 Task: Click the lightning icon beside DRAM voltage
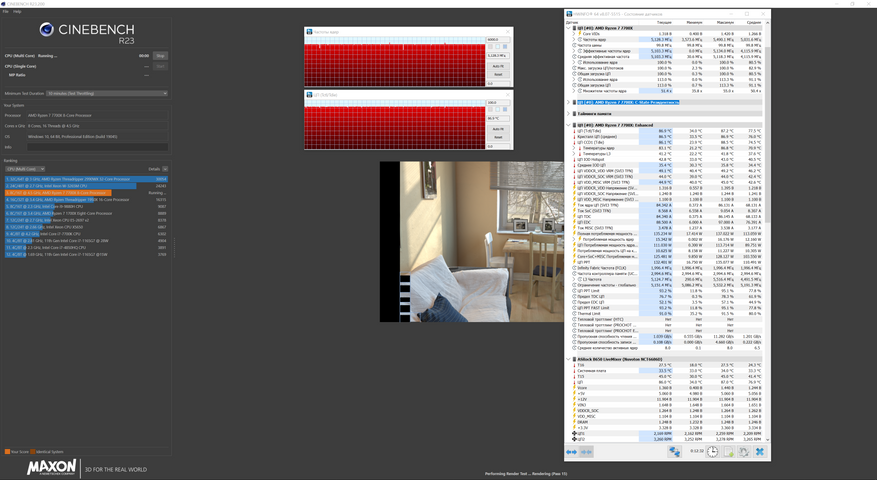(x=574, y=422)
